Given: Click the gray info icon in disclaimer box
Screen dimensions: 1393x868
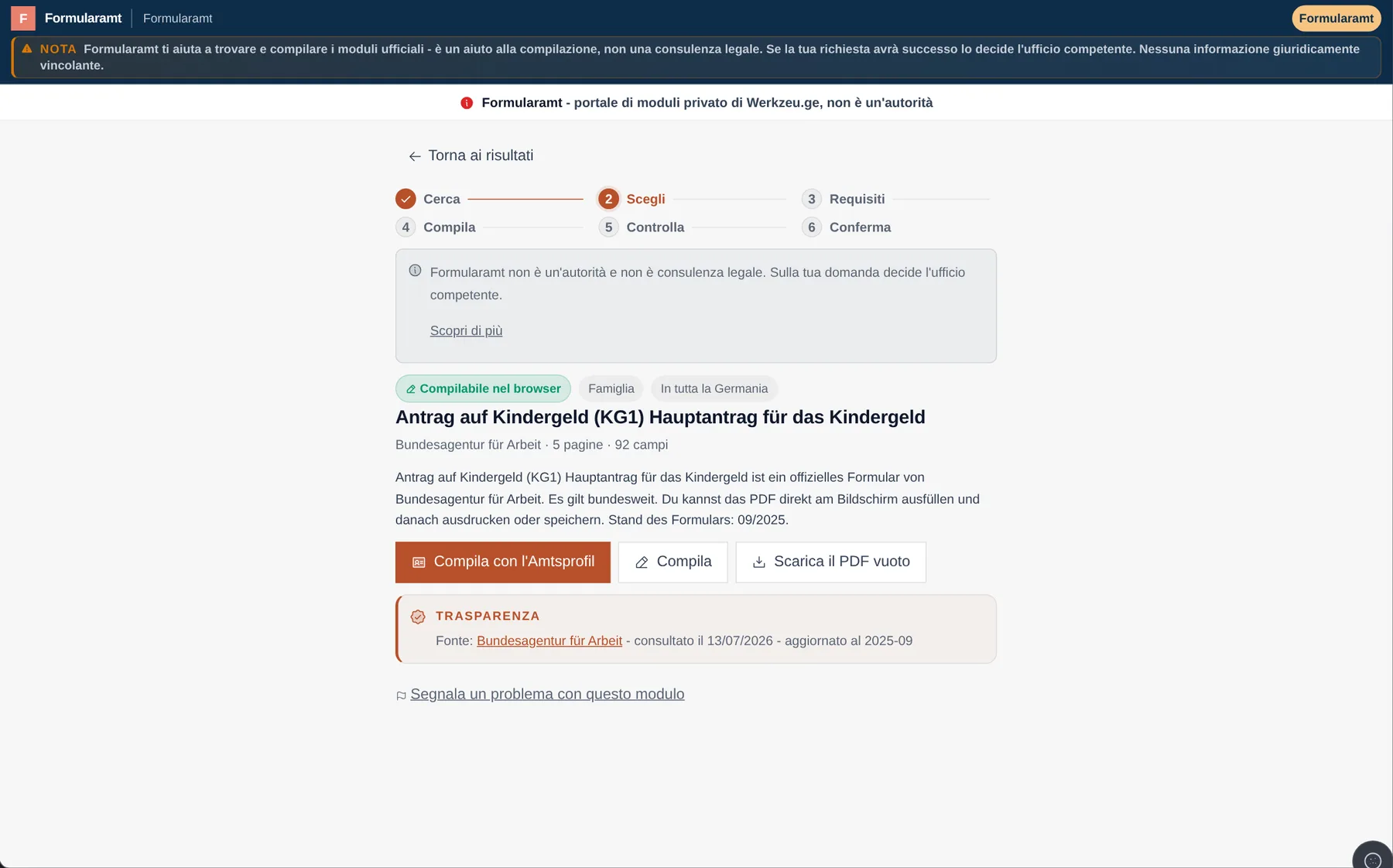Looking at the screenshot, I should click(415, 271).
